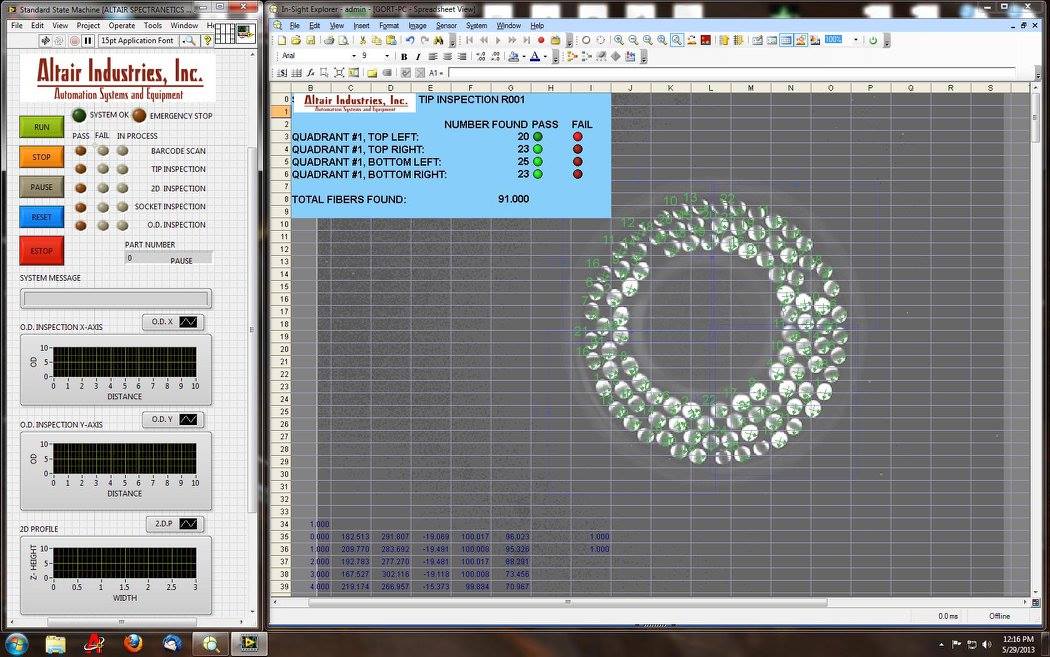Open the Arial font name dropdown
1050x657 pixels.
[354, 56]
